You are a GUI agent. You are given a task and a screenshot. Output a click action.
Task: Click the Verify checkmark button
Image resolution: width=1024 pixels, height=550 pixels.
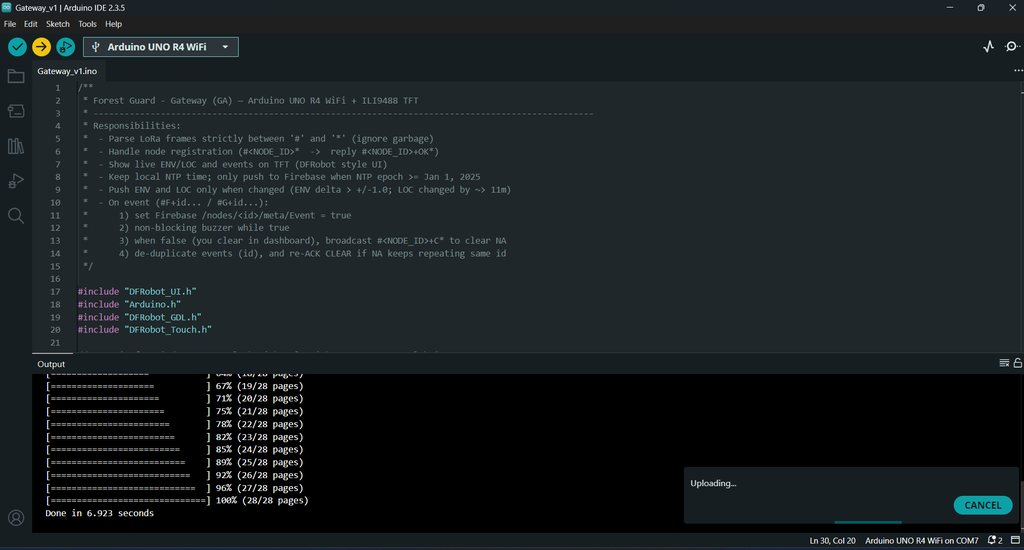click(17, 47)
